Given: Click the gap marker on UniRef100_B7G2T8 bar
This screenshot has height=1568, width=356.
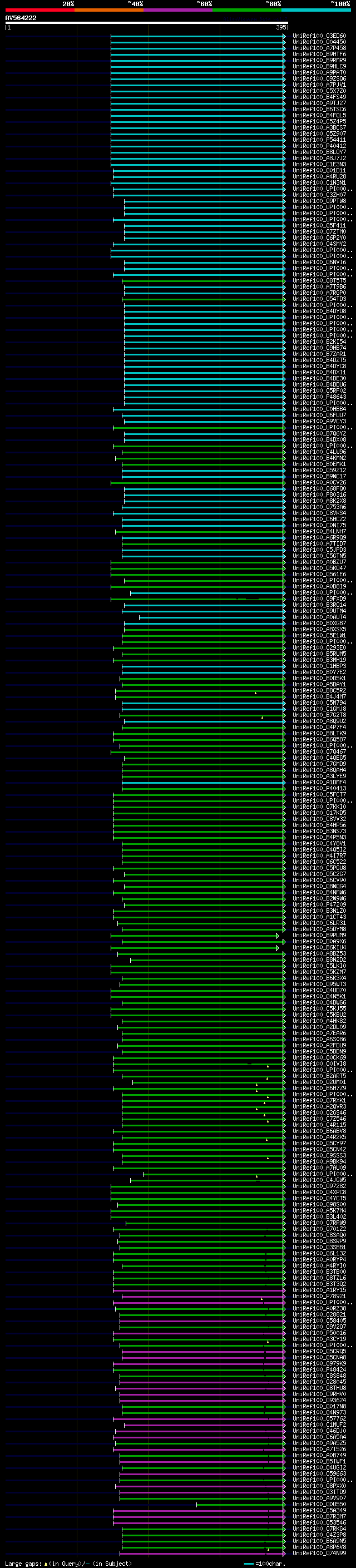Looking at the screenshot, I should tap(263, 717).
